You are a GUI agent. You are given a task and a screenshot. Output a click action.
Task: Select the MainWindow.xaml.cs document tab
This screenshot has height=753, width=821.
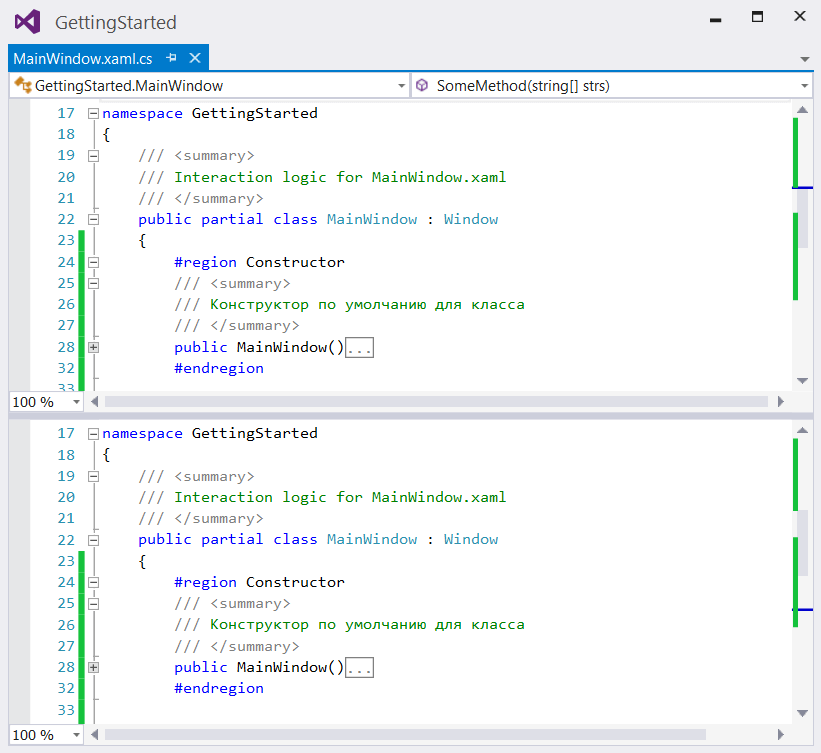click(83, 58)
